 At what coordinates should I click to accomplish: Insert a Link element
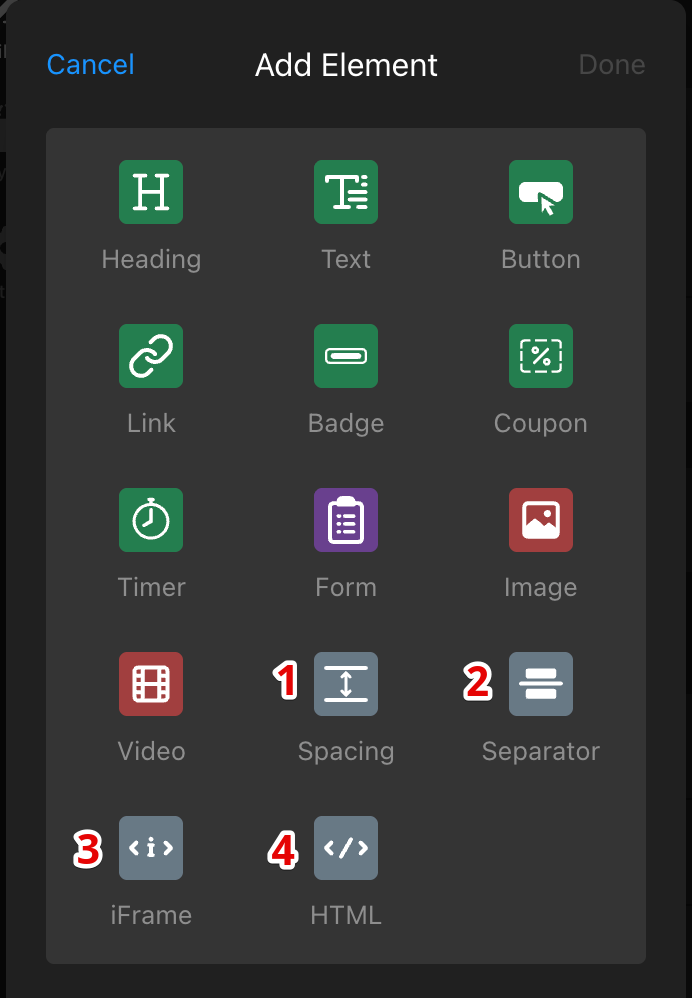pos(151,356)
